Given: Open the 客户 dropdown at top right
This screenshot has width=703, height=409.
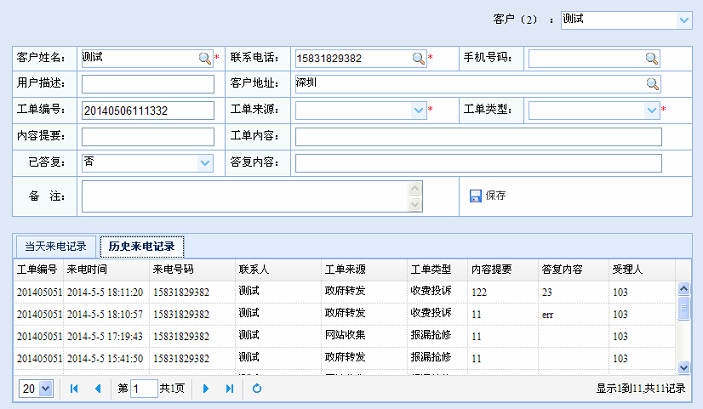Looking at the screenshot, I should pos(684,19).
